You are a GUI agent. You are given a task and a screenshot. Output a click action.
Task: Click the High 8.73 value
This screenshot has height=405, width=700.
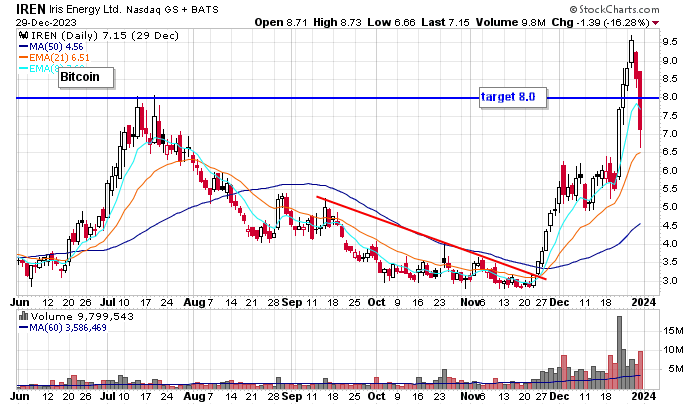coord(337,22)
